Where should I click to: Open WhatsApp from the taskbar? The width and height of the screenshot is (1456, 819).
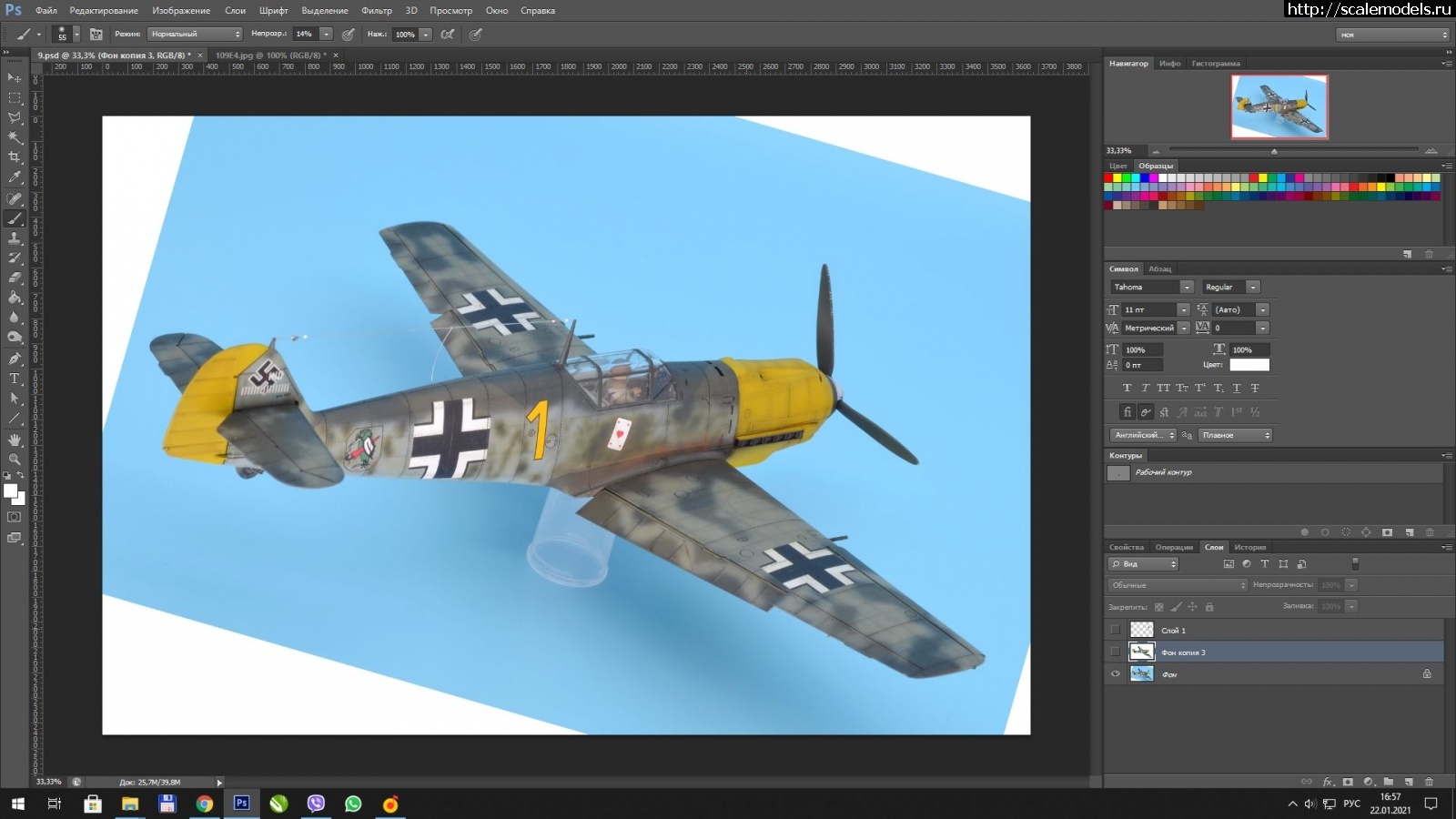tap(353, 804)
